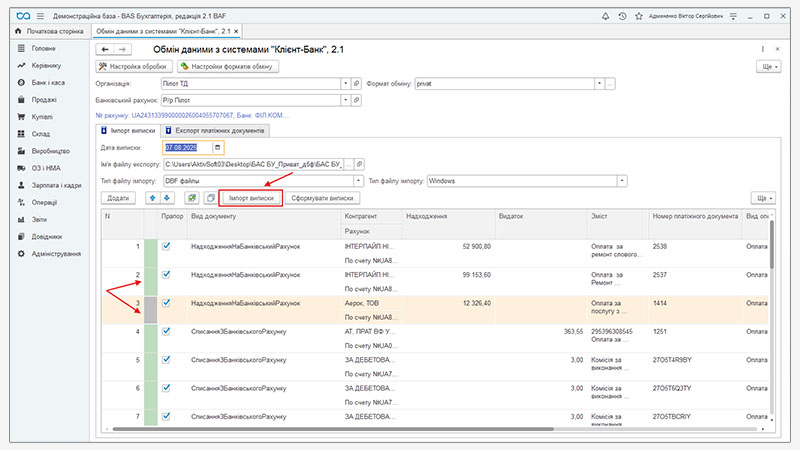Toggle checkbox in row 1 of the table
Image resolution: width=800 pixels, height=450 pixels.
point(167,246)
